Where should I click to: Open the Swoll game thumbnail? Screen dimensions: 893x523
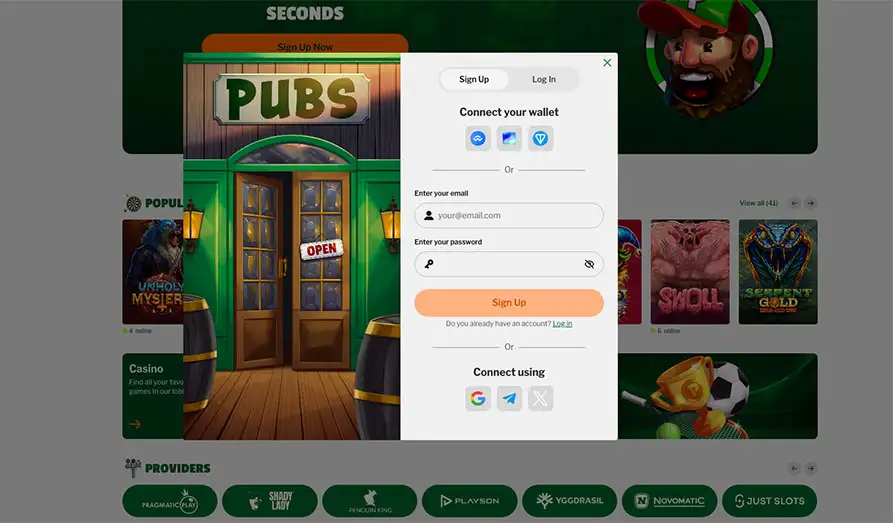(690, 272)
